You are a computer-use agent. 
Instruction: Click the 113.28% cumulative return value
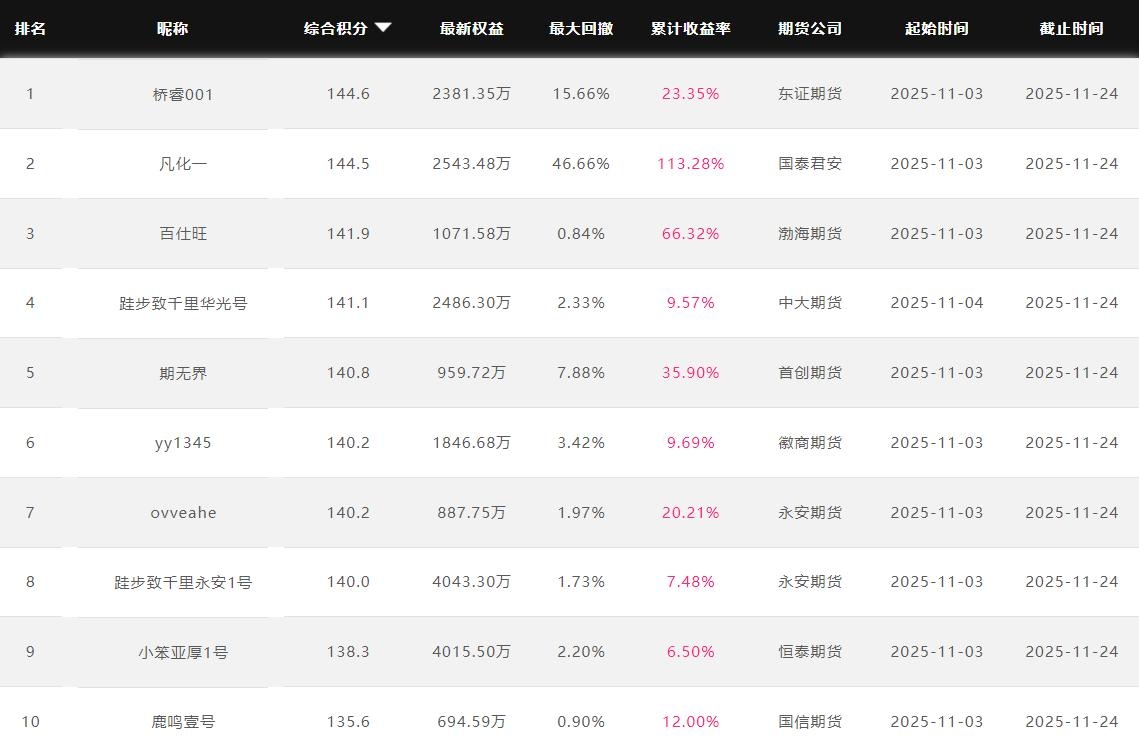tap(690, 164)
